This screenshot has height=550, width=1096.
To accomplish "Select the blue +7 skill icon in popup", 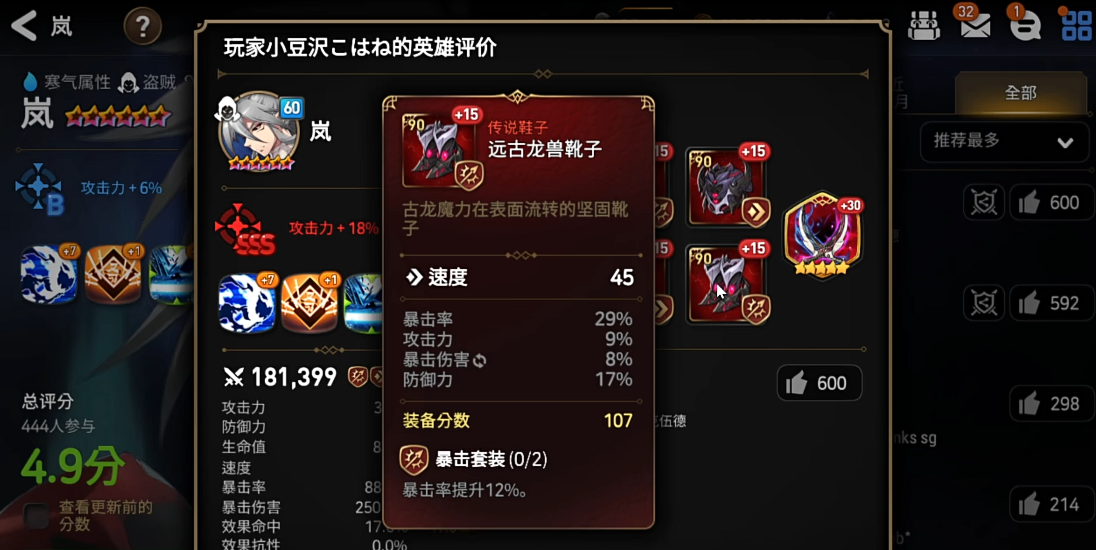I will click(246, 303).
